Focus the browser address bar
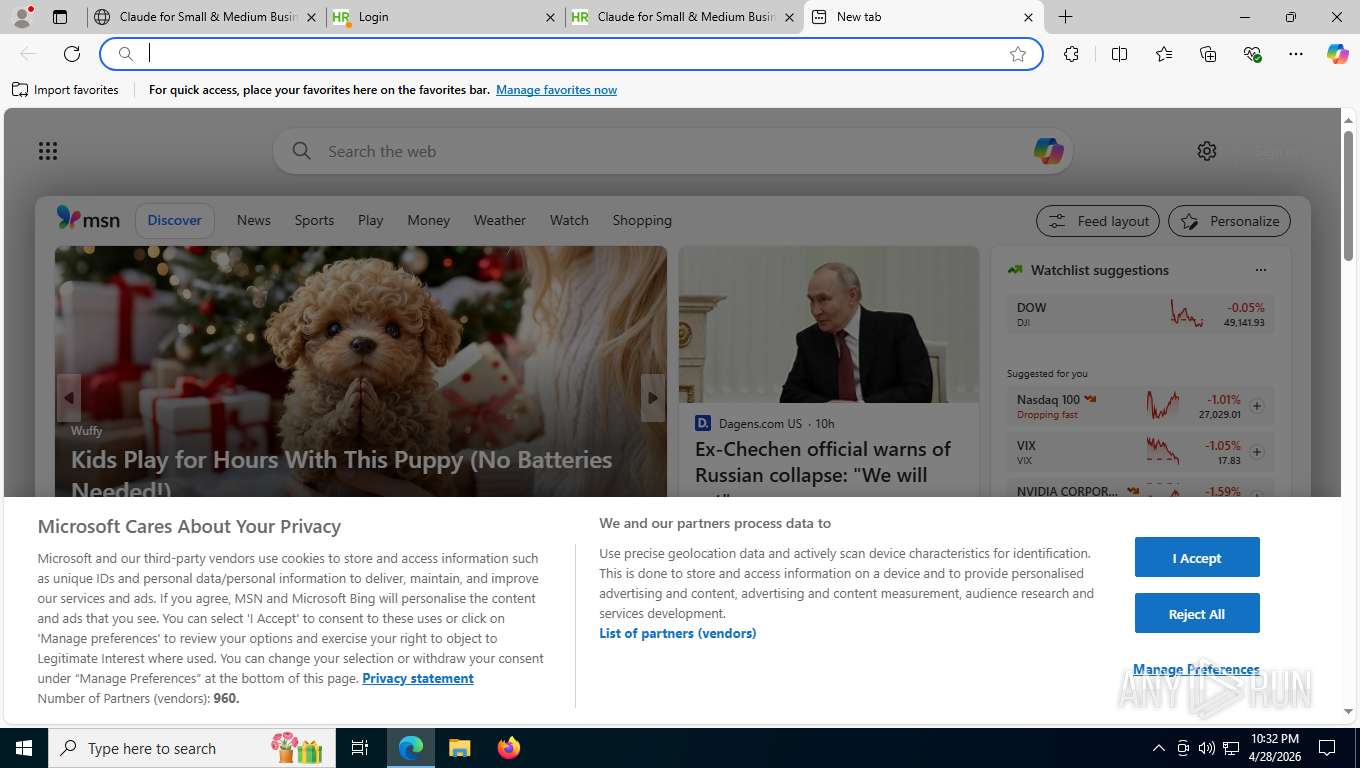Viewport: 1360px width, 768px height. [x=572, y=54]
